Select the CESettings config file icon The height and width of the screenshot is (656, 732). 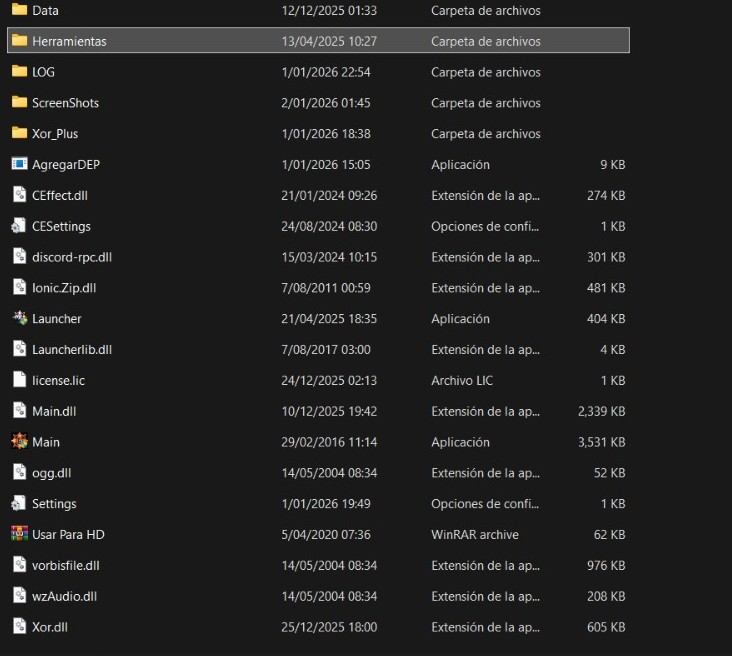coord(19,226)
